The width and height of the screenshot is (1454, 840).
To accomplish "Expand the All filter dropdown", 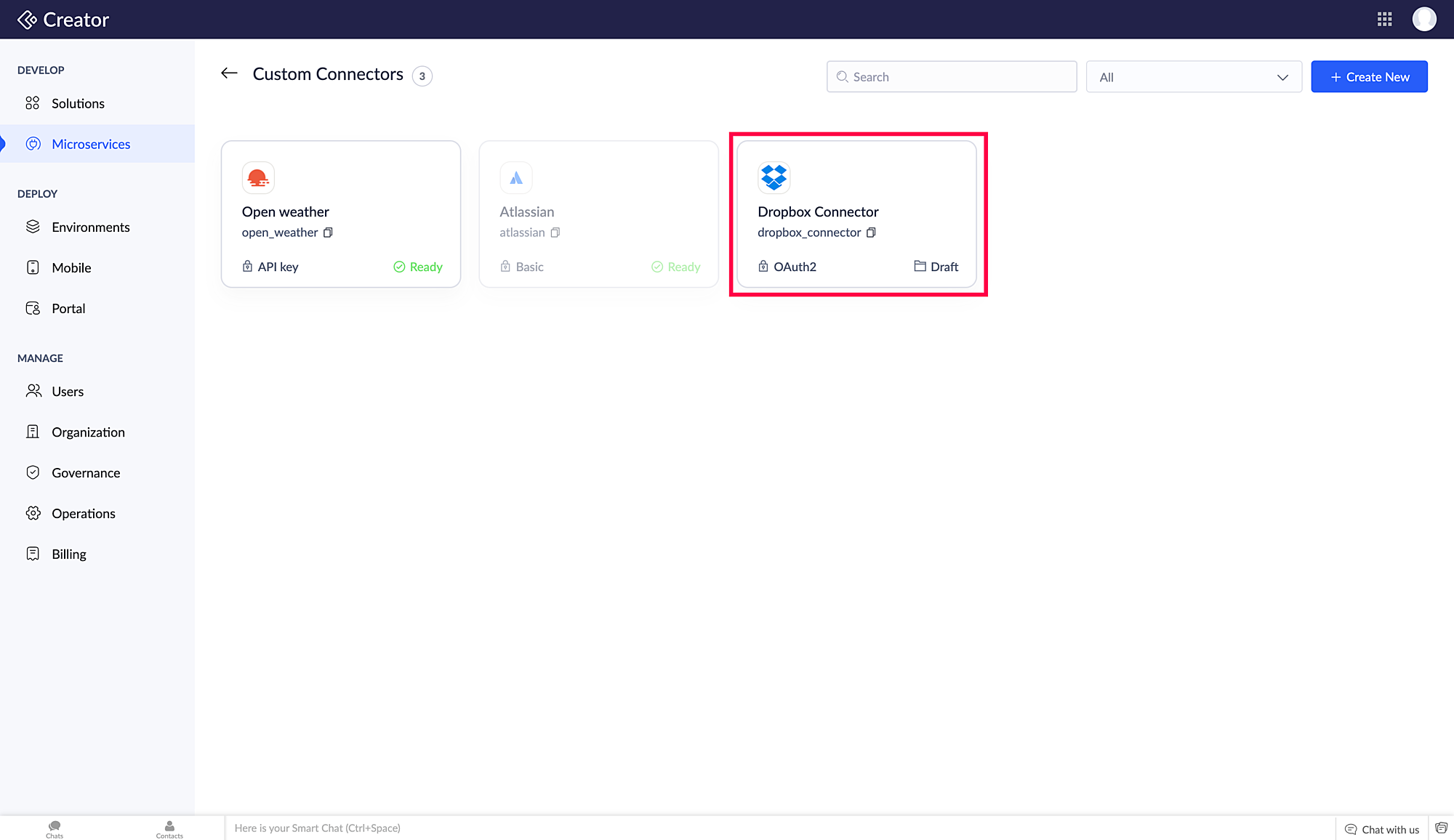I will (1193, 77).
